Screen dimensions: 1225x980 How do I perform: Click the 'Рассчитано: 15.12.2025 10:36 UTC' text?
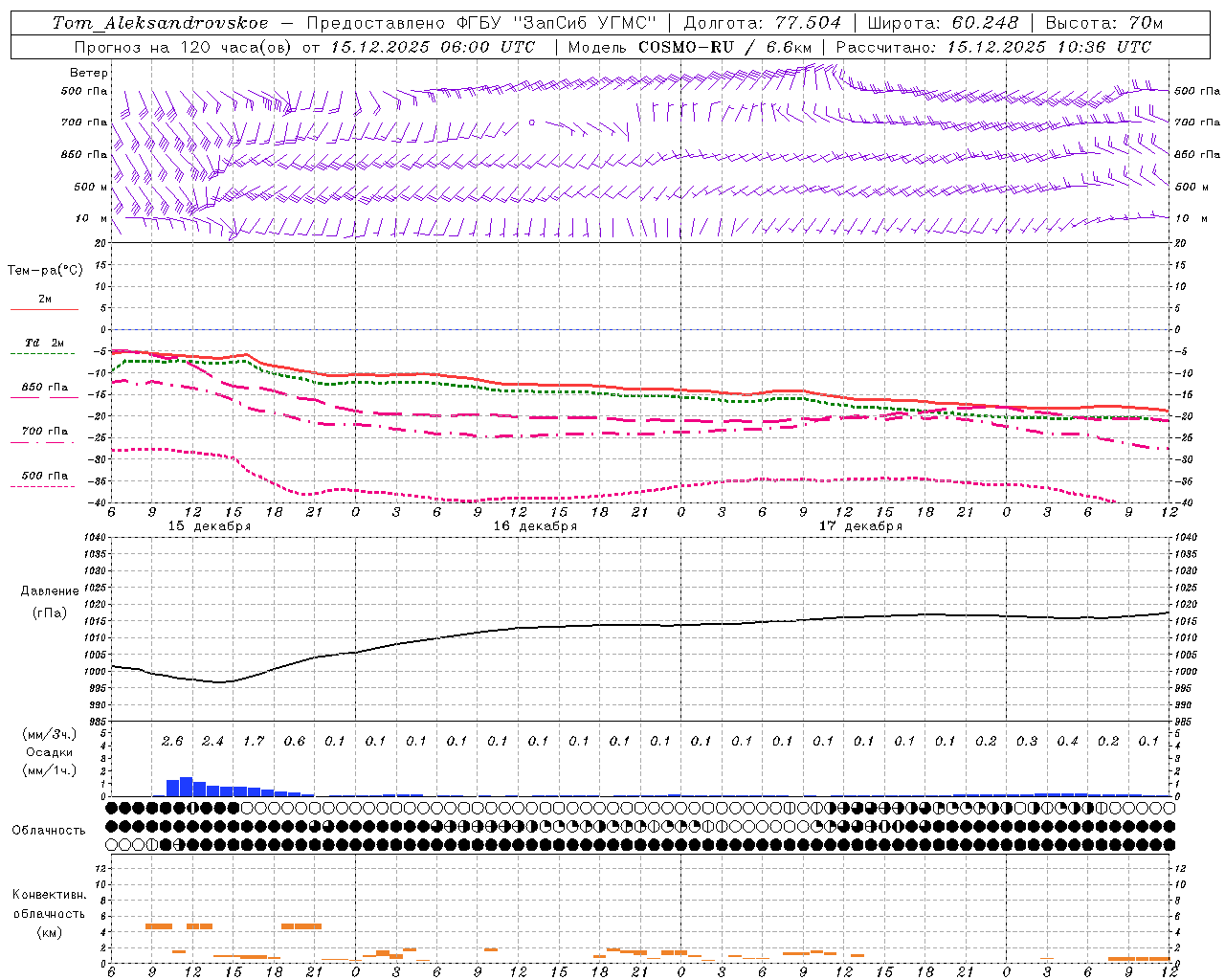[993, 47]
